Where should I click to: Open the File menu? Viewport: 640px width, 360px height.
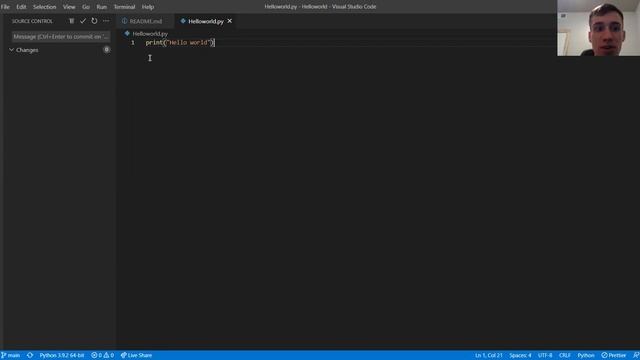pyautogui.click(x=5, y=7)
